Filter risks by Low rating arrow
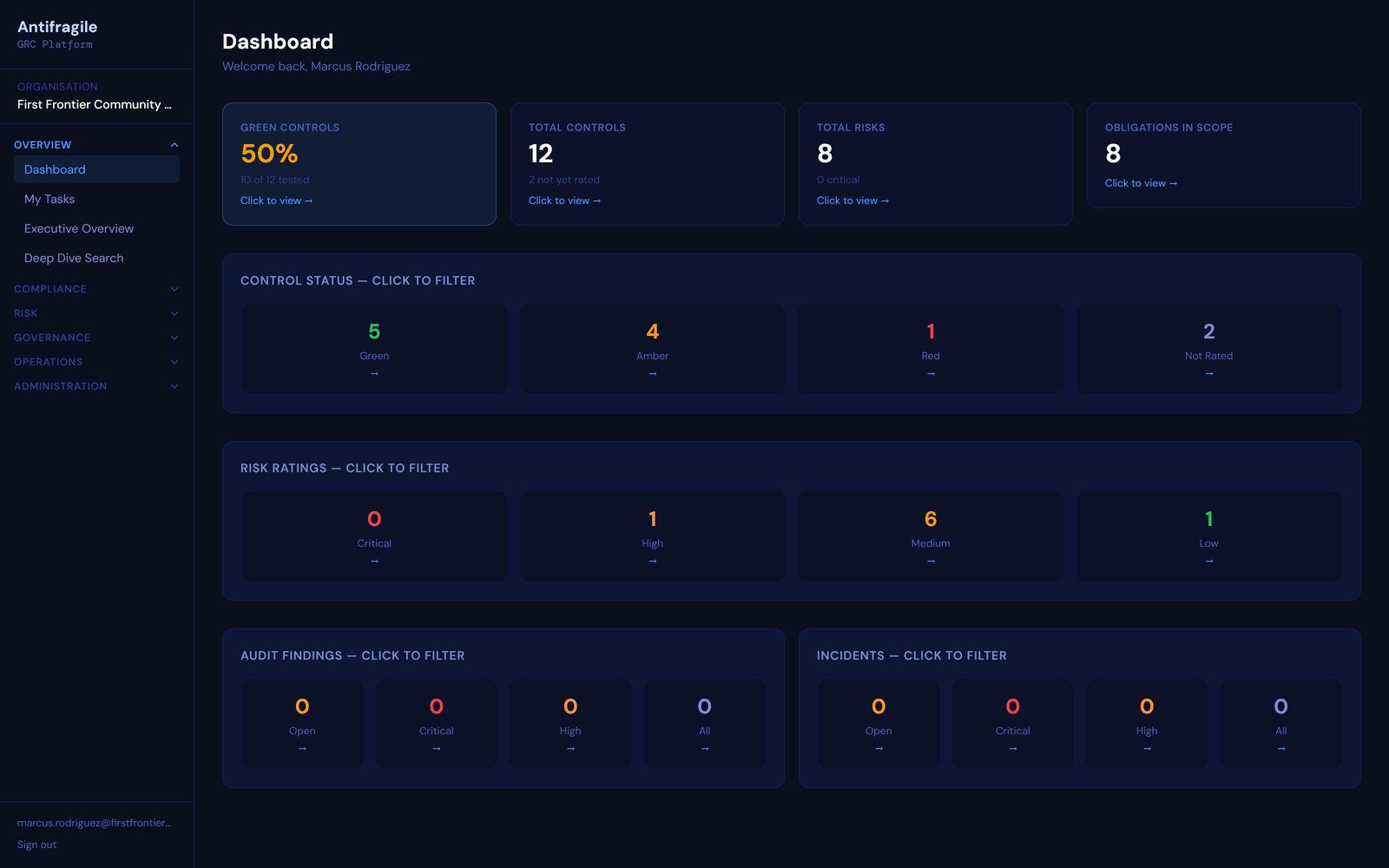The height and width of the screenshot is (868, 1389). tap(1209, 562)
